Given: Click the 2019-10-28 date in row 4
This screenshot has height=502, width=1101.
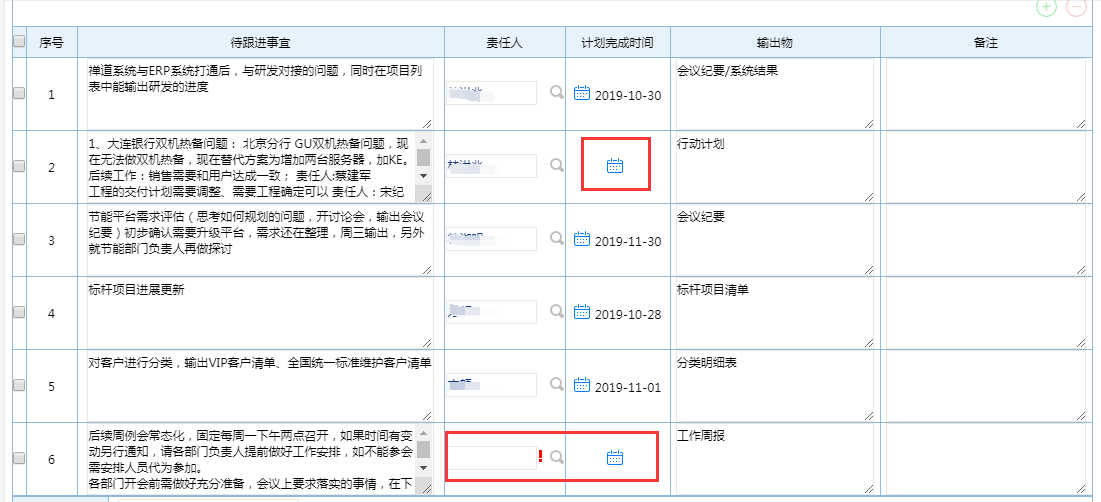Looking at the screenshot, I should pos(627,314).
